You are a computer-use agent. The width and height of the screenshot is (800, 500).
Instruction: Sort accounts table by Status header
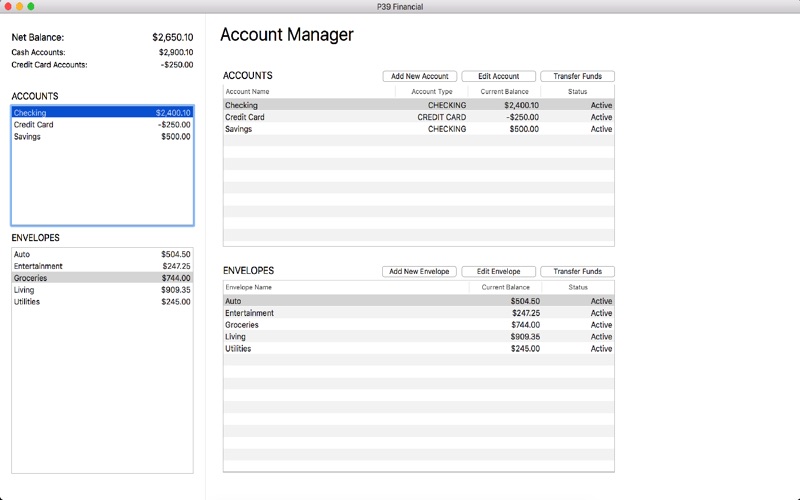[x=578, y=92]
